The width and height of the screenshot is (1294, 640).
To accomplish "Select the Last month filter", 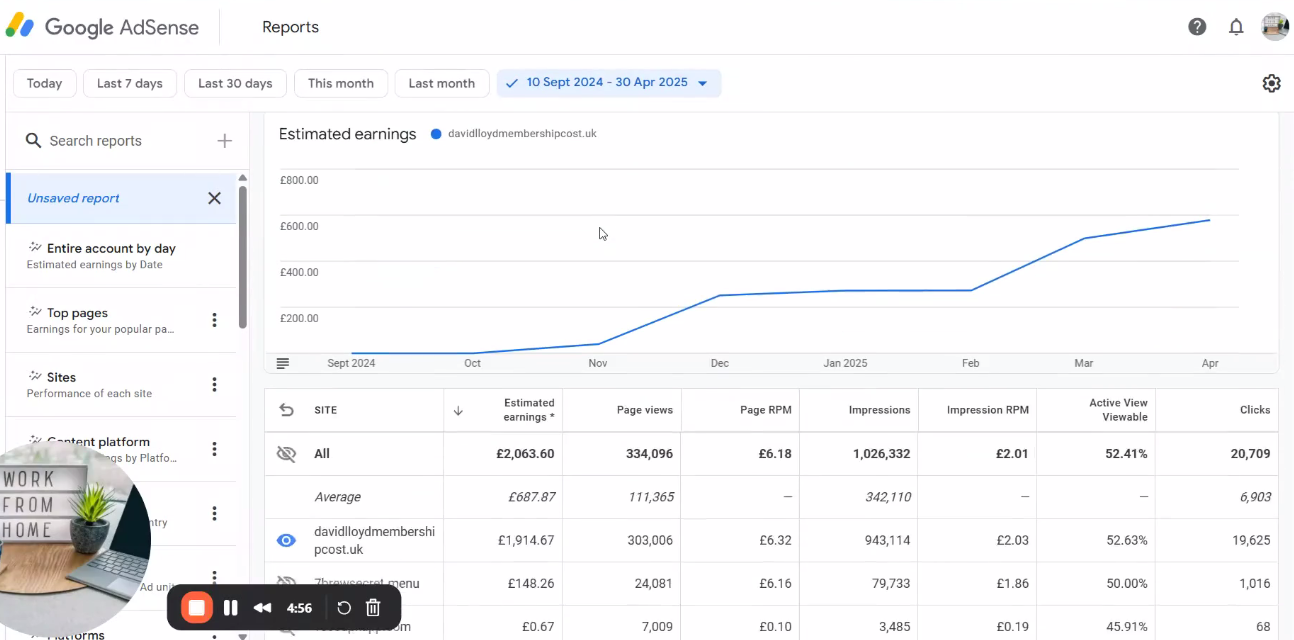I will (x=442, y=83).
